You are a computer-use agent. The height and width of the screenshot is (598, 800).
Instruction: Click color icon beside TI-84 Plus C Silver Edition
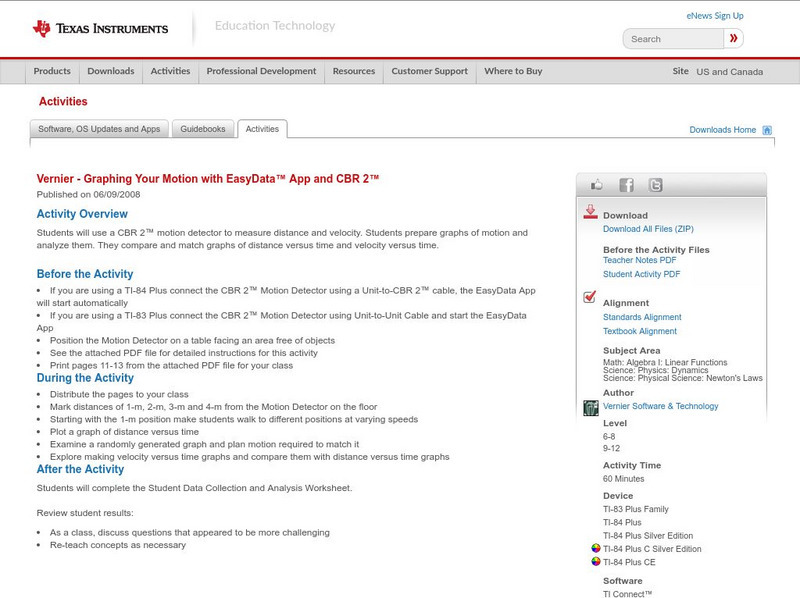click(595, 549)
